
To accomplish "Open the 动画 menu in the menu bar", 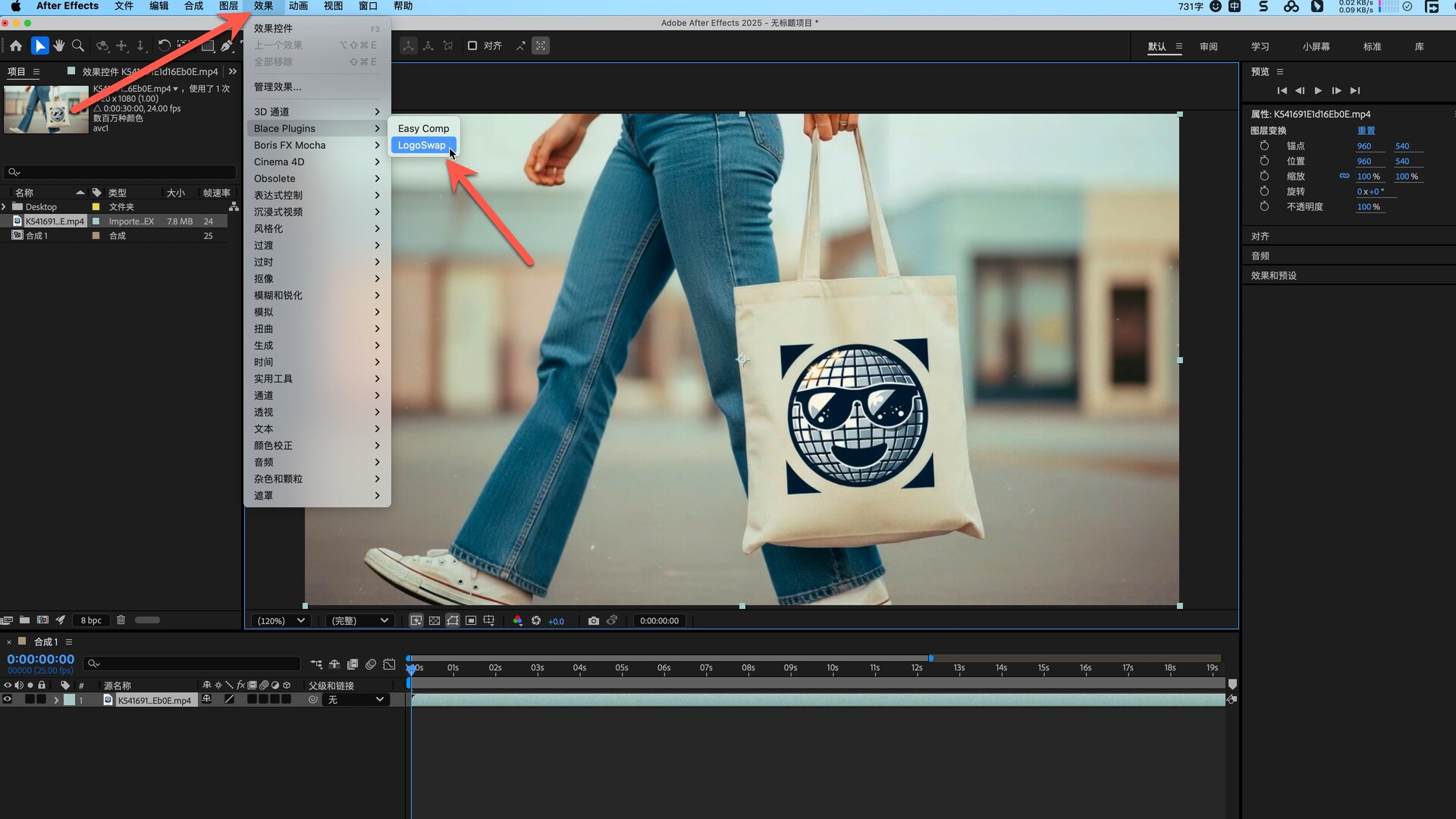I will click(298, 6).
